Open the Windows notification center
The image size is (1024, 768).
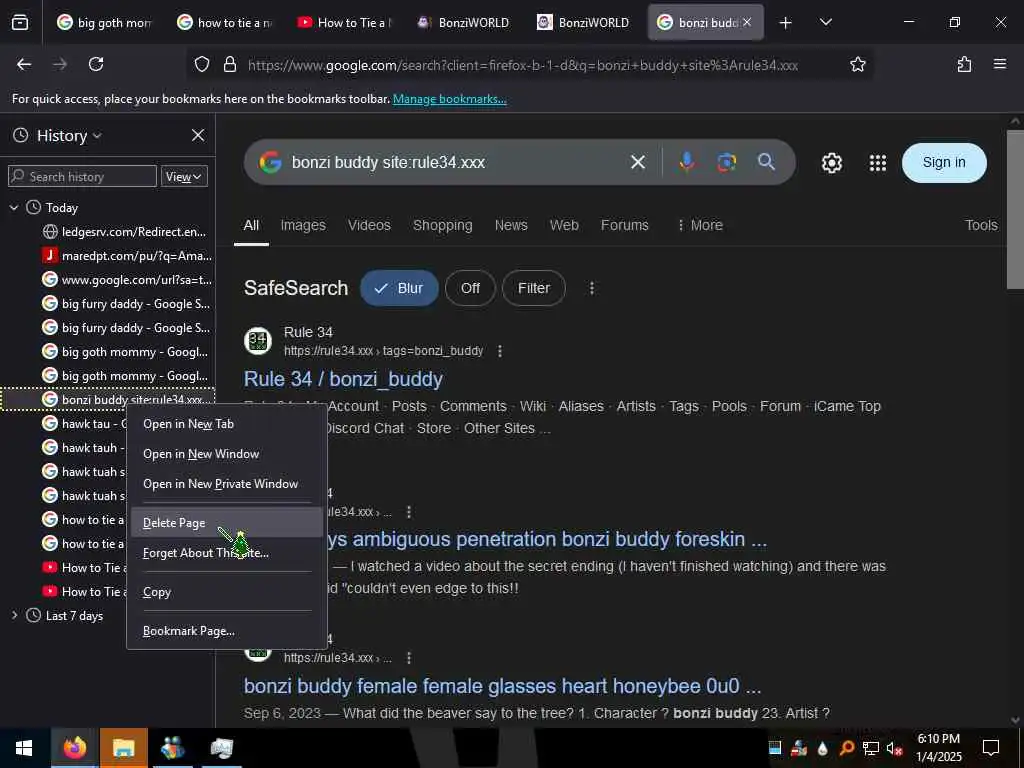coord(991,748)
